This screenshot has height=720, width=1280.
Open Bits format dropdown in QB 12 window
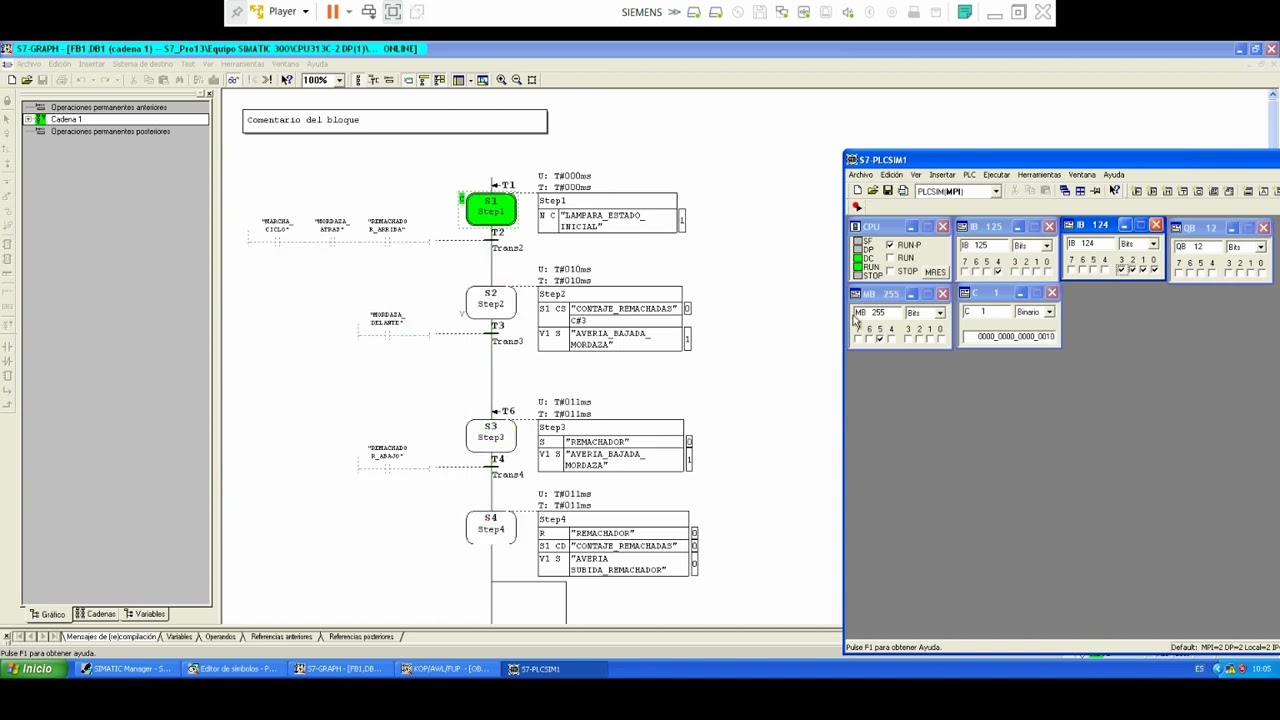click(x=1261, y=247)
